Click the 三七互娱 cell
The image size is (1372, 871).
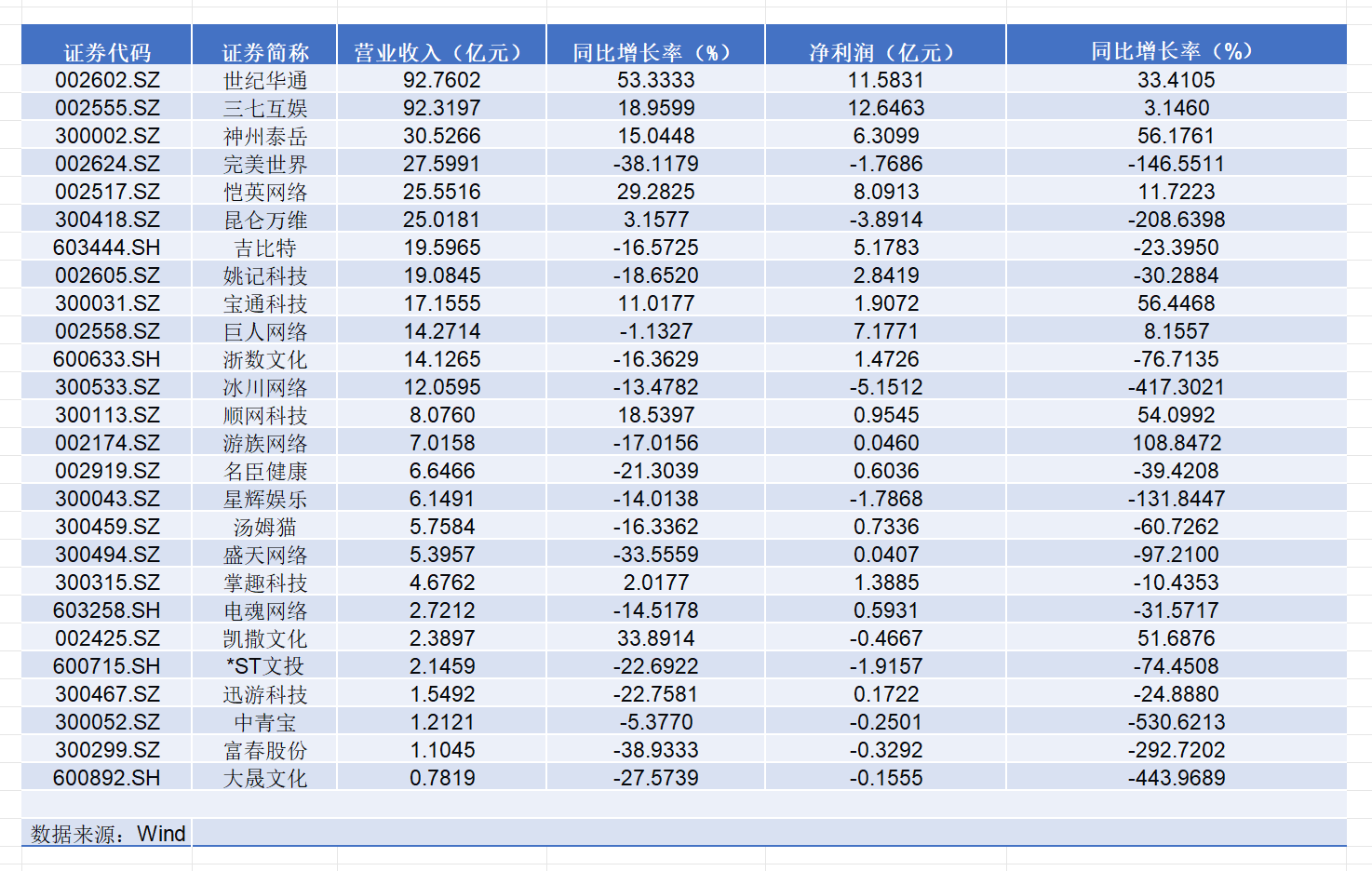click(x=265, y=108)
